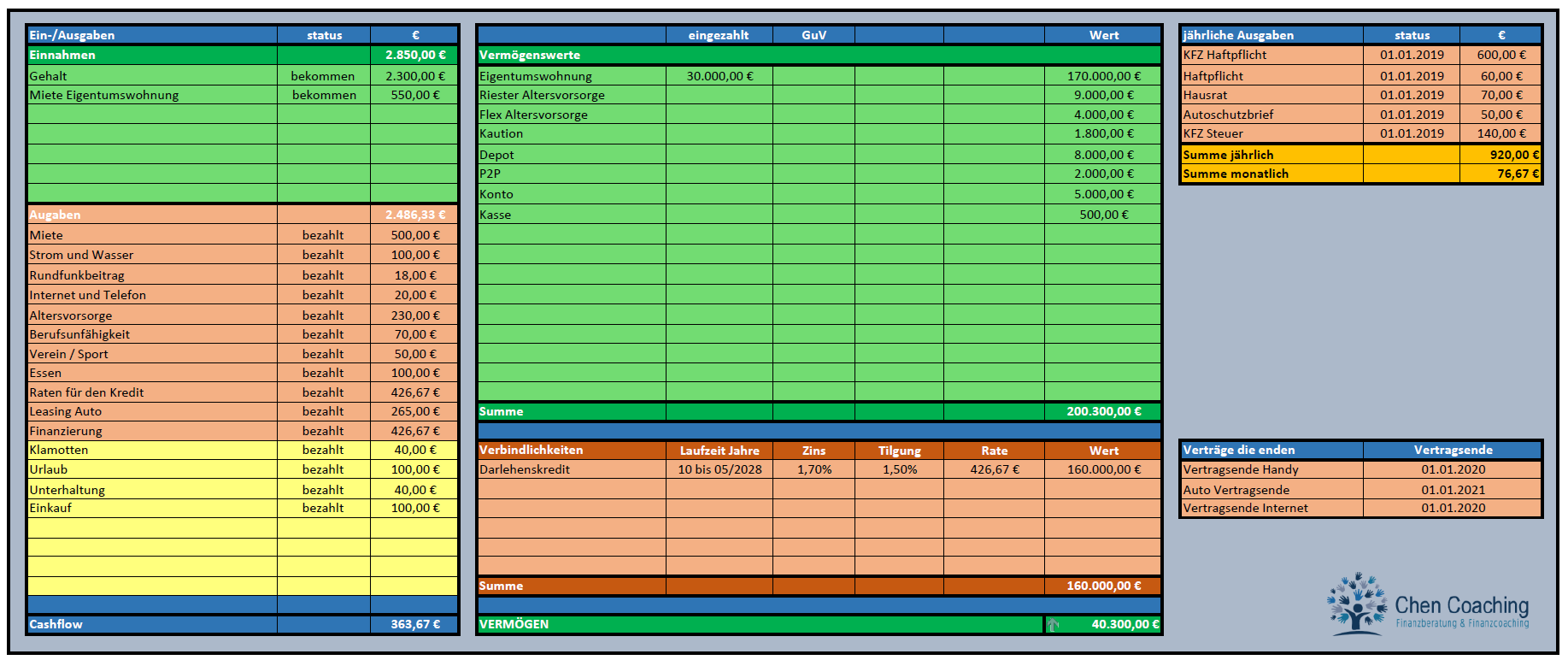
Task: Select the "2.300,00 €" salary amount
Action: tap(414, 76)
